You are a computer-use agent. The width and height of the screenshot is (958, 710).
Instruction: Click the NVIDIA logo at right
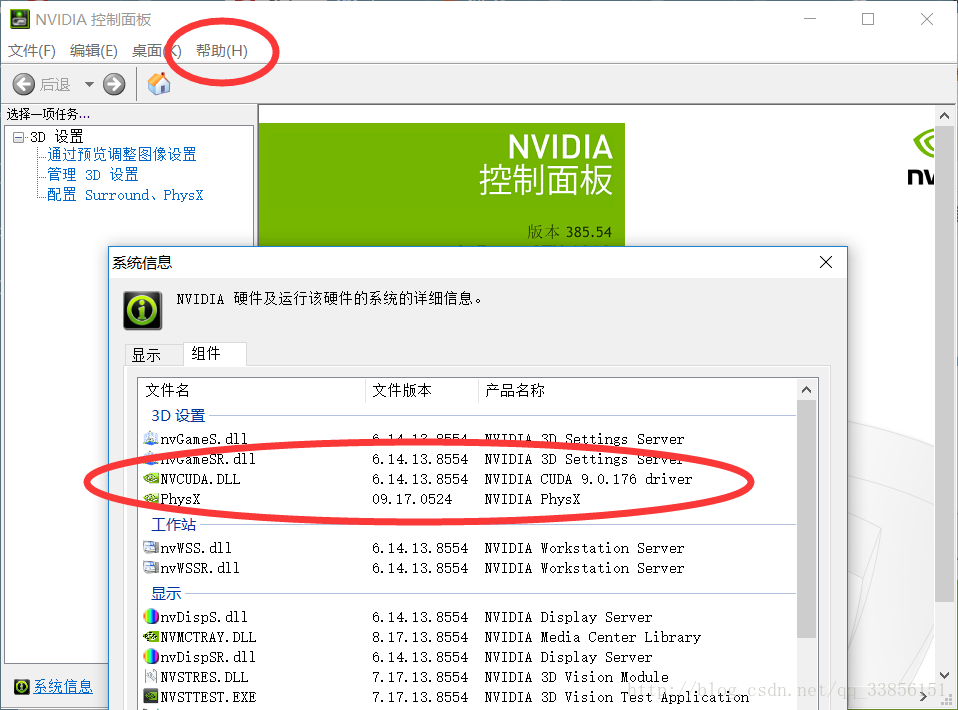(921, 158)
